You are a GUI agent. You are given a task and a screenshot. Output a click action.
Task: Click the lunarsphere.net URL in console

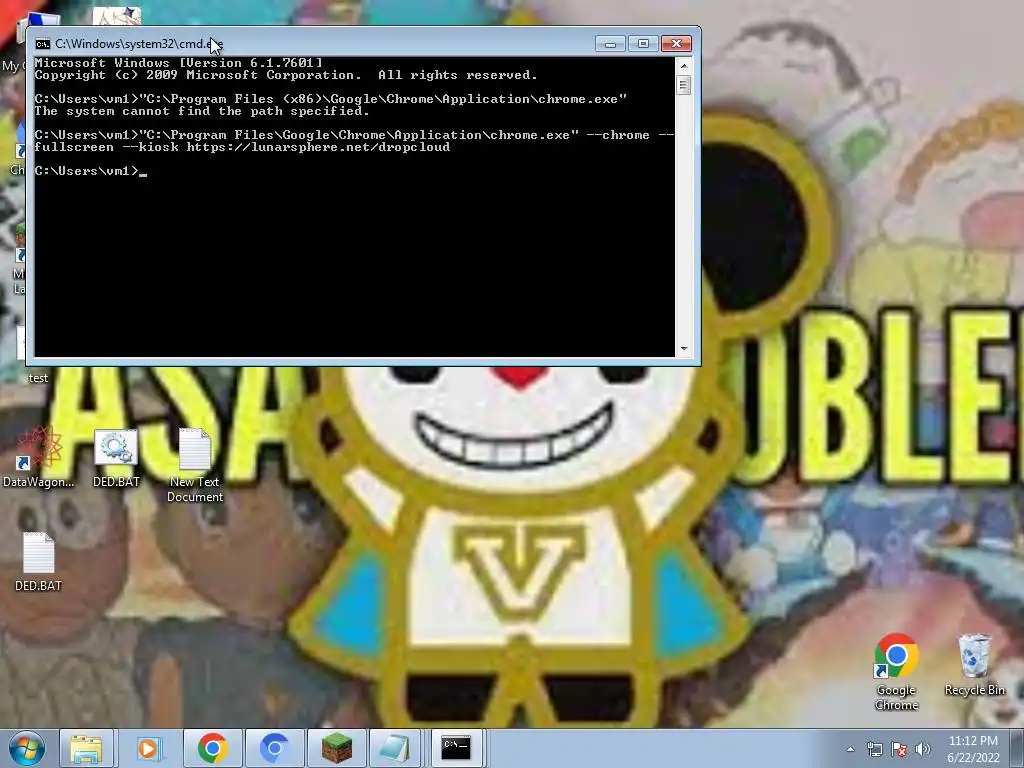point(318,147)
